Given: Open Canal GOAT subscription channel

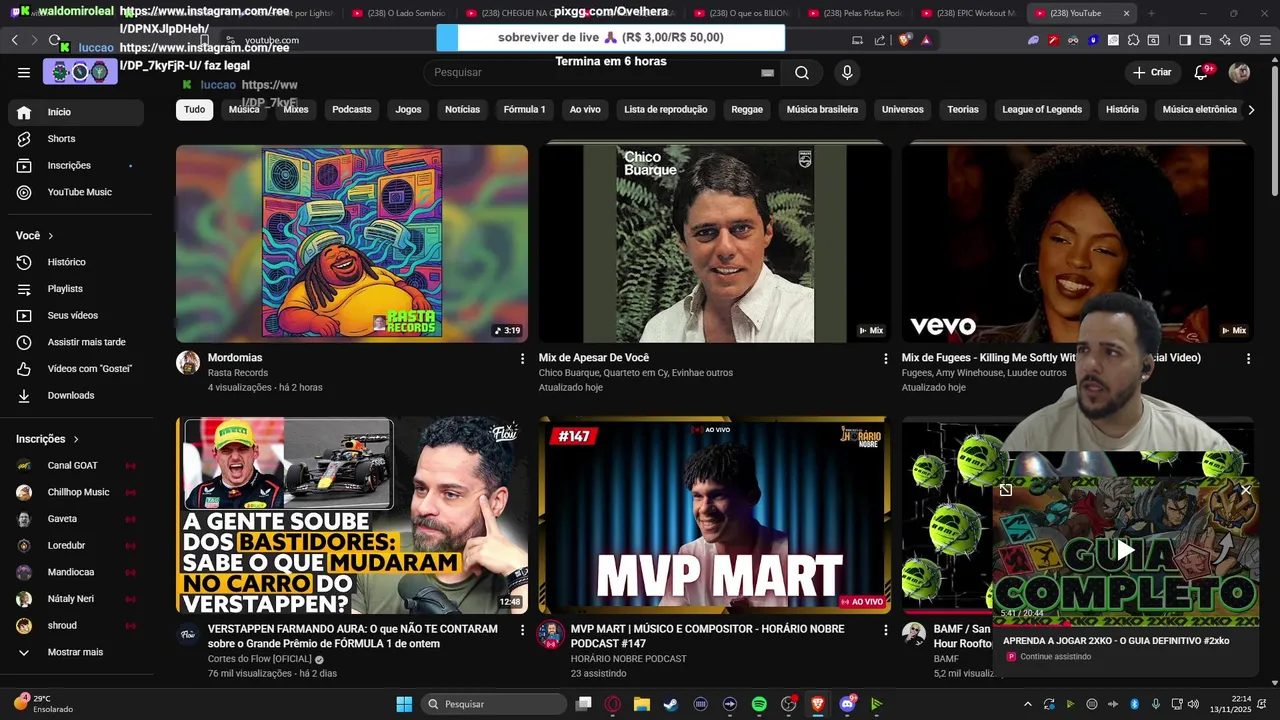Looking at the screenshot, I should point(76,466).
